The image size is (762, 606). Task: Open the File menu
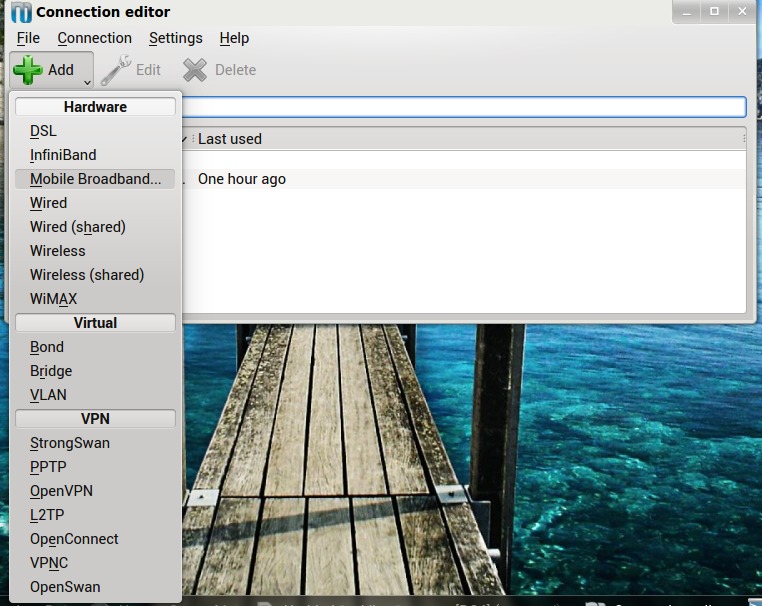pos(28,38)
